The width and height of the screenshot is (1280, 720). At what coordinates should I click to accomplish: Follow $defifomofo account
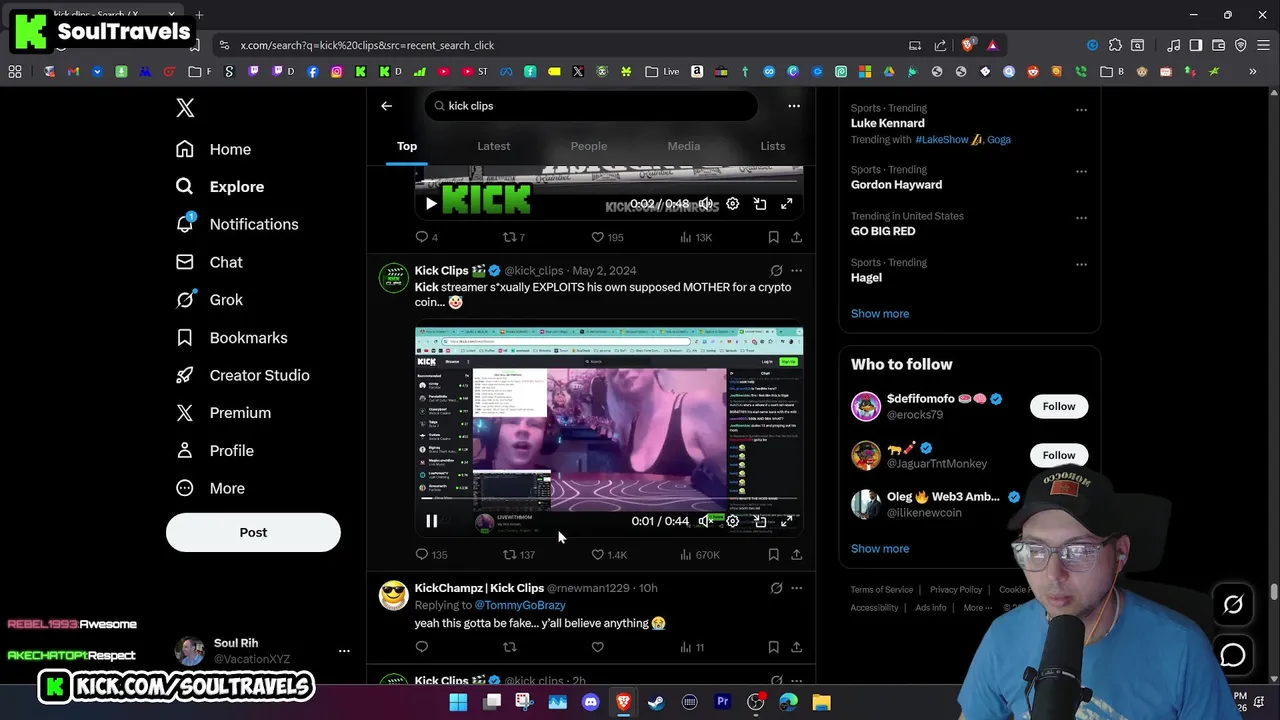coord(1059,407)
